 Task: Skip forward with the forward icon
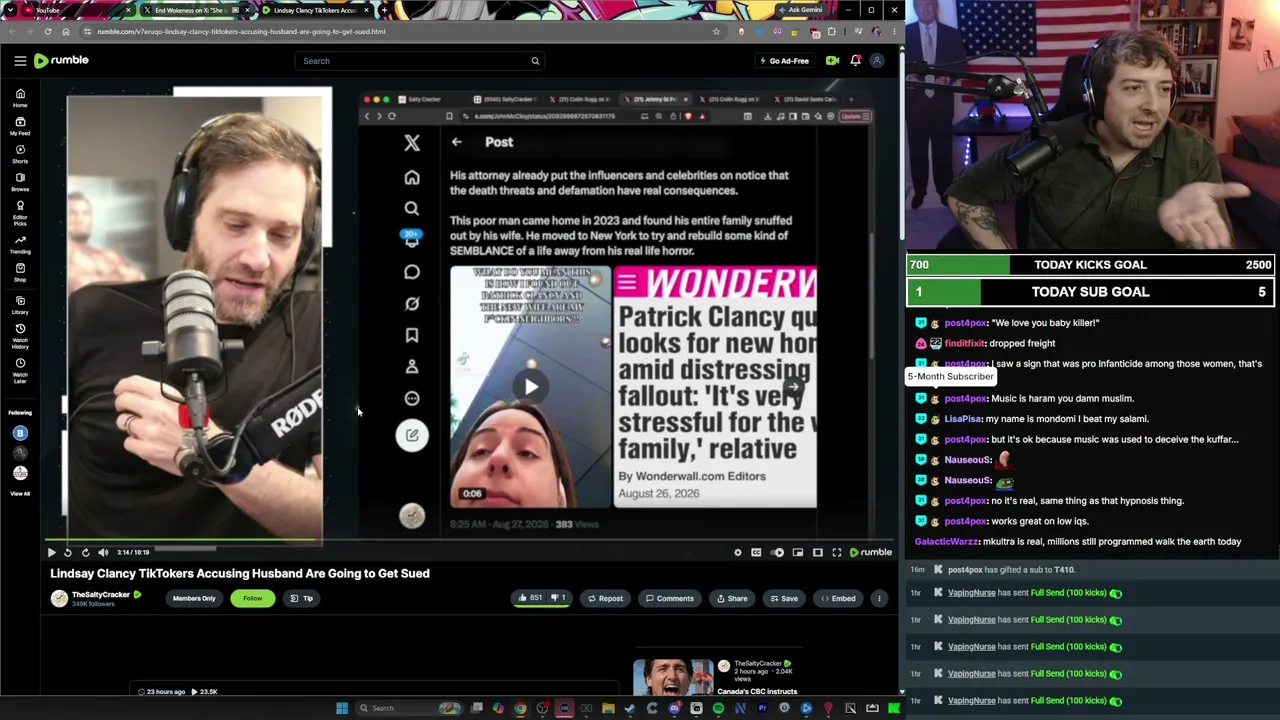tap(85, 552)
